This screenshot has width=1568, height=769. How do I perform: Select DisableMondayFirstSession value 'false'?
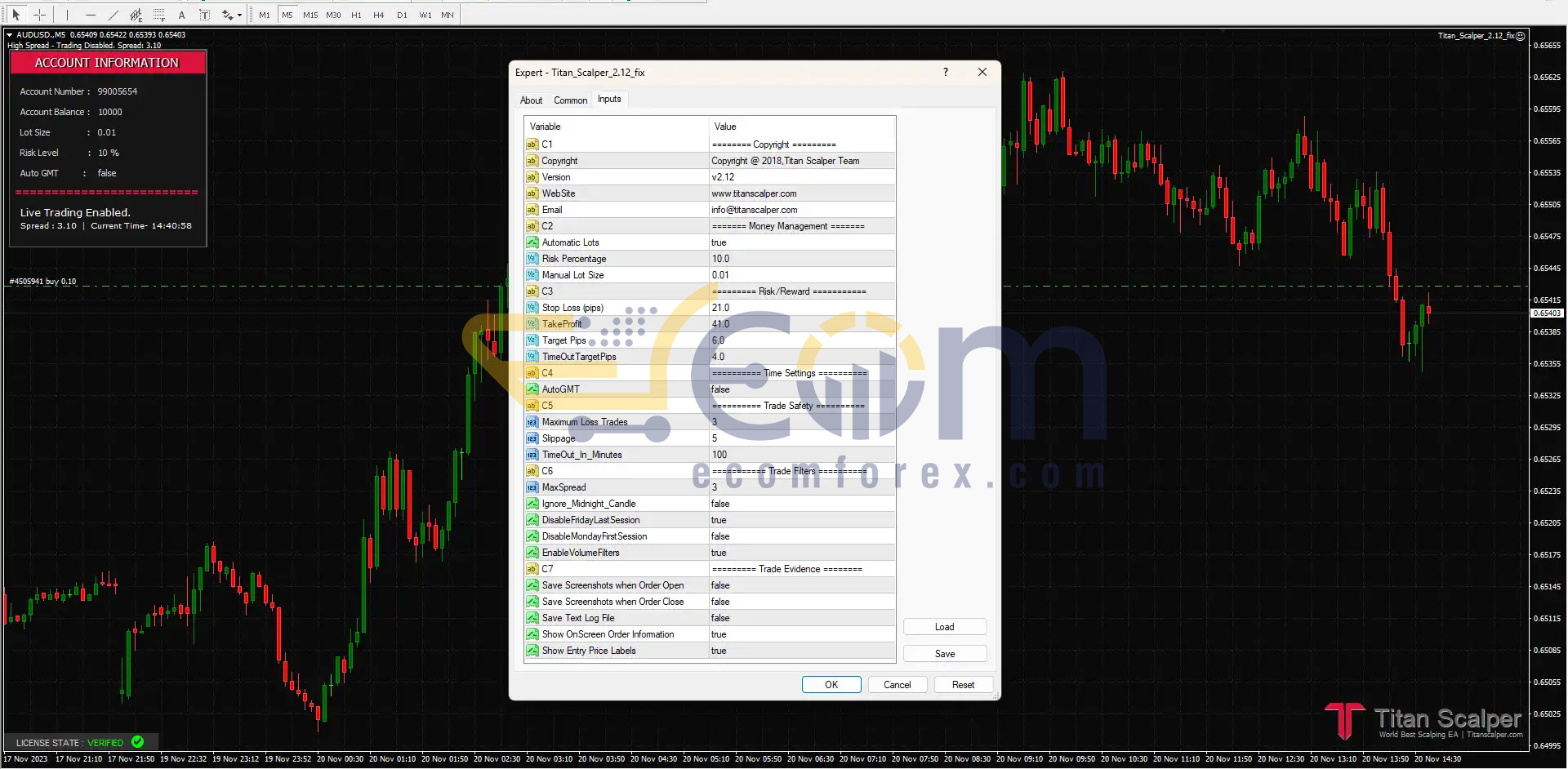tap(802, 536)
